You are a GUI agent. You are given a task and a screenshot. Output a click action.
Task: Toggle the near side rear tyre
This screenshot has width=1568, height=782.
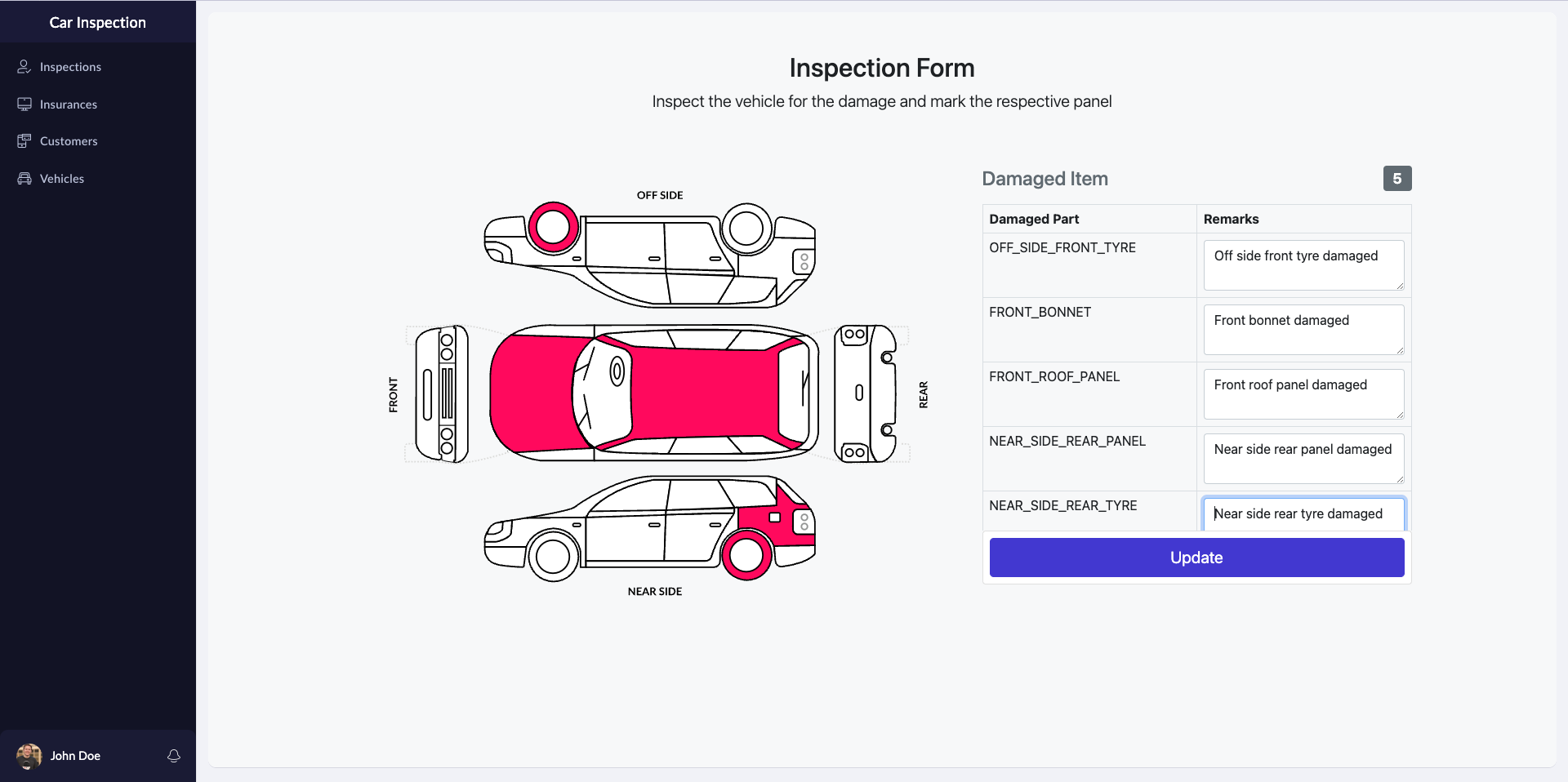coord(746,555)
